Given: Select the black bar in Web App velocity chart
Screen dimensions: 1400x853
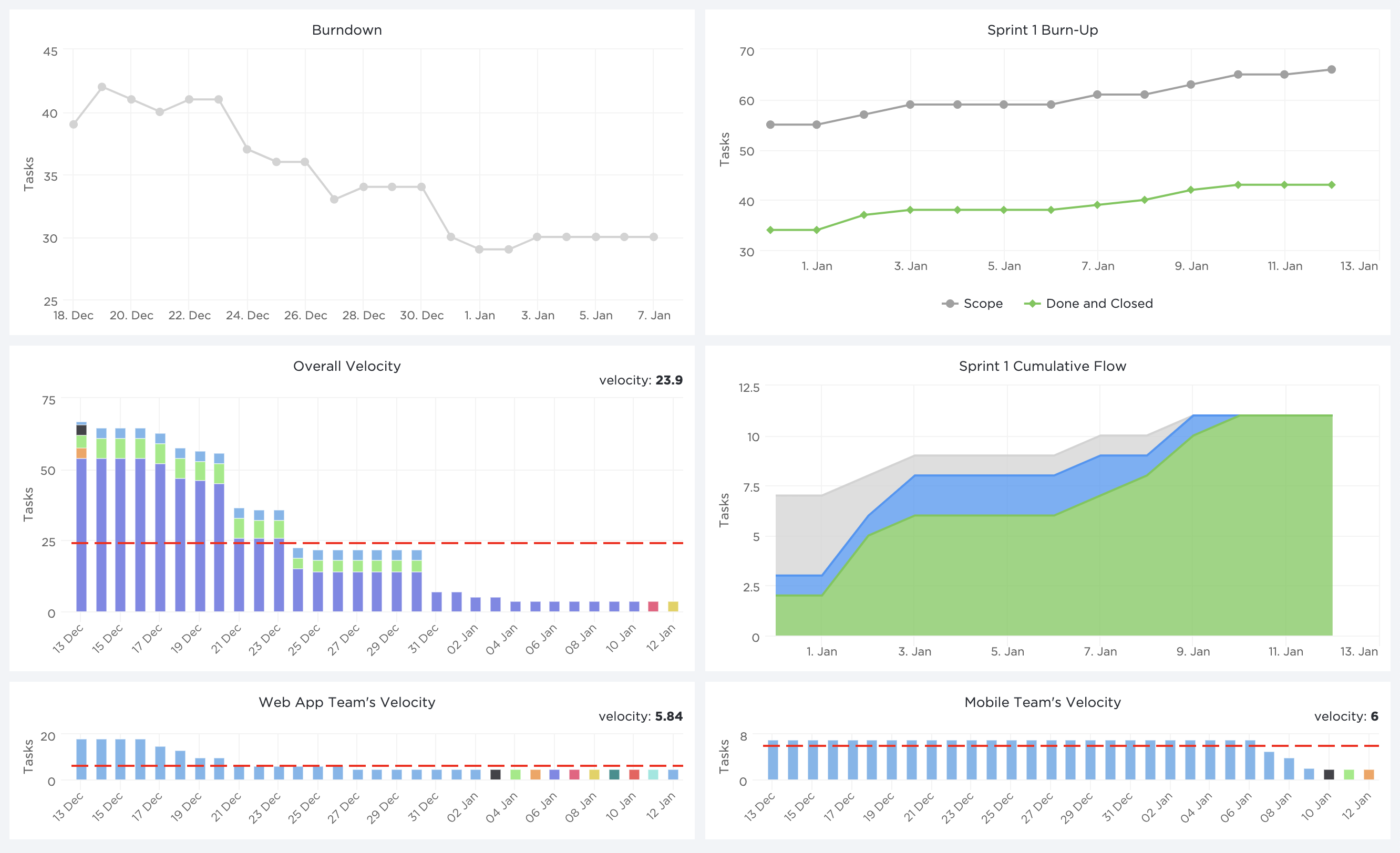Looking at the screenshot, I should point(496,774).
